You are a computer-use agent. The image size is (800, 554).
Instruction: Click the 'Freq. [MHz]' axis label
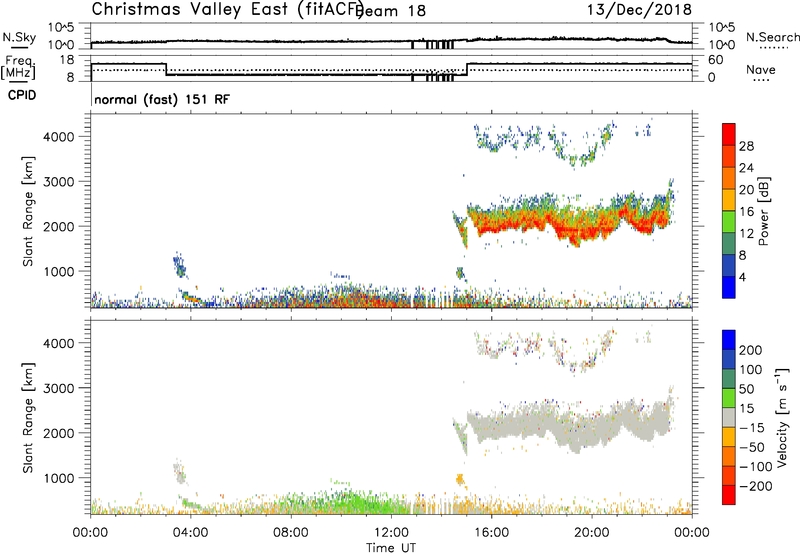pos(20,67)
